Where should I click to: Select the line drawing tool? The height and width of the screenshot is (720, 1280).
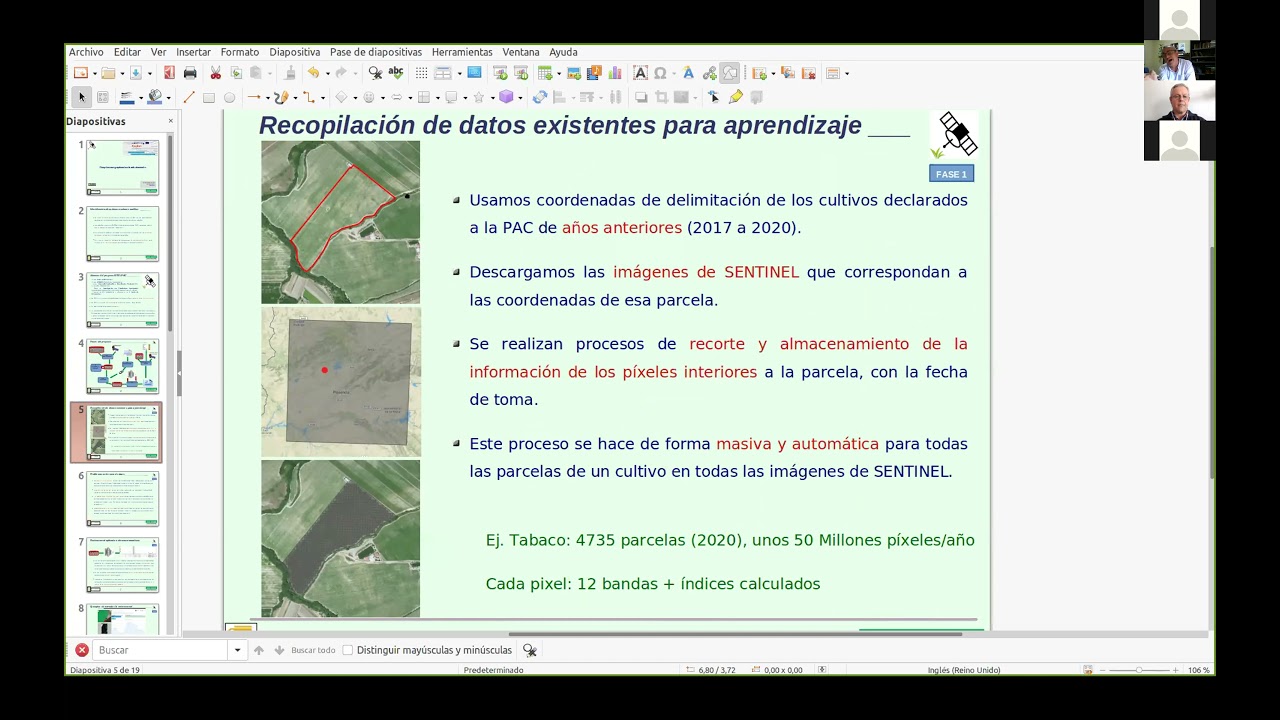[189, 97]
